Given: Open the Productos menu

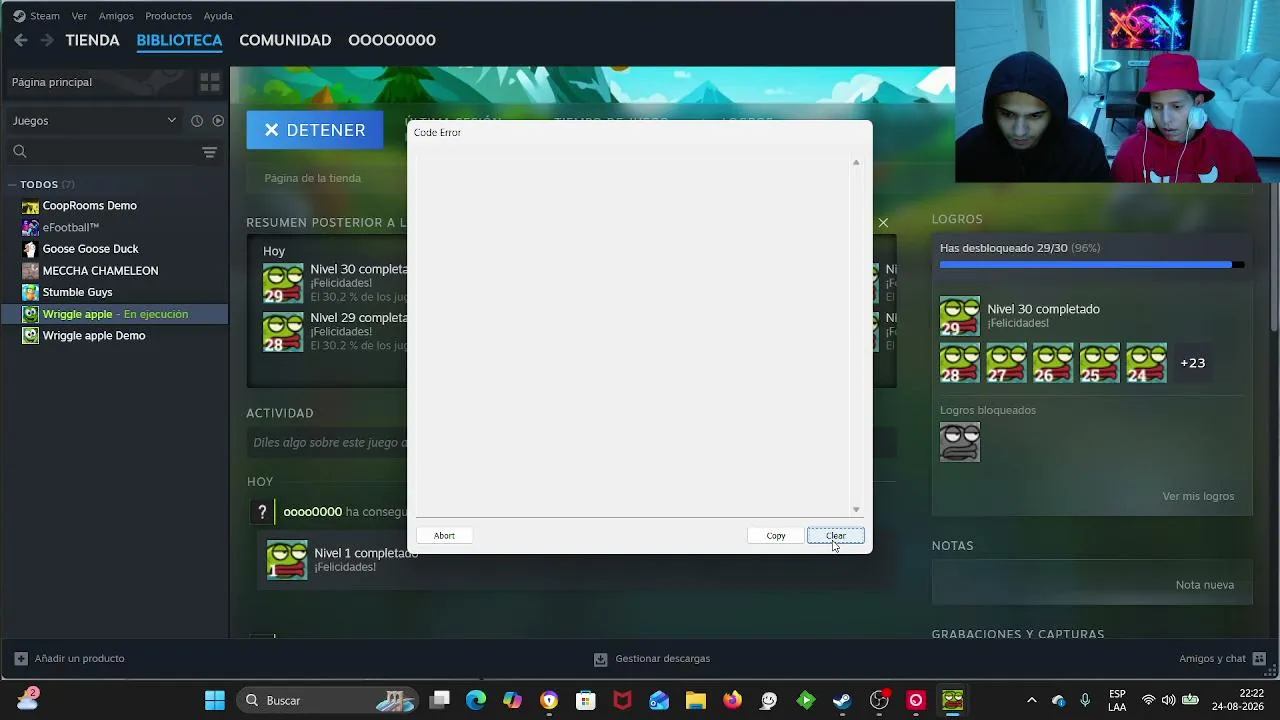Looking at the screenshot, I should pyautogui.click(x=168, y=16).
